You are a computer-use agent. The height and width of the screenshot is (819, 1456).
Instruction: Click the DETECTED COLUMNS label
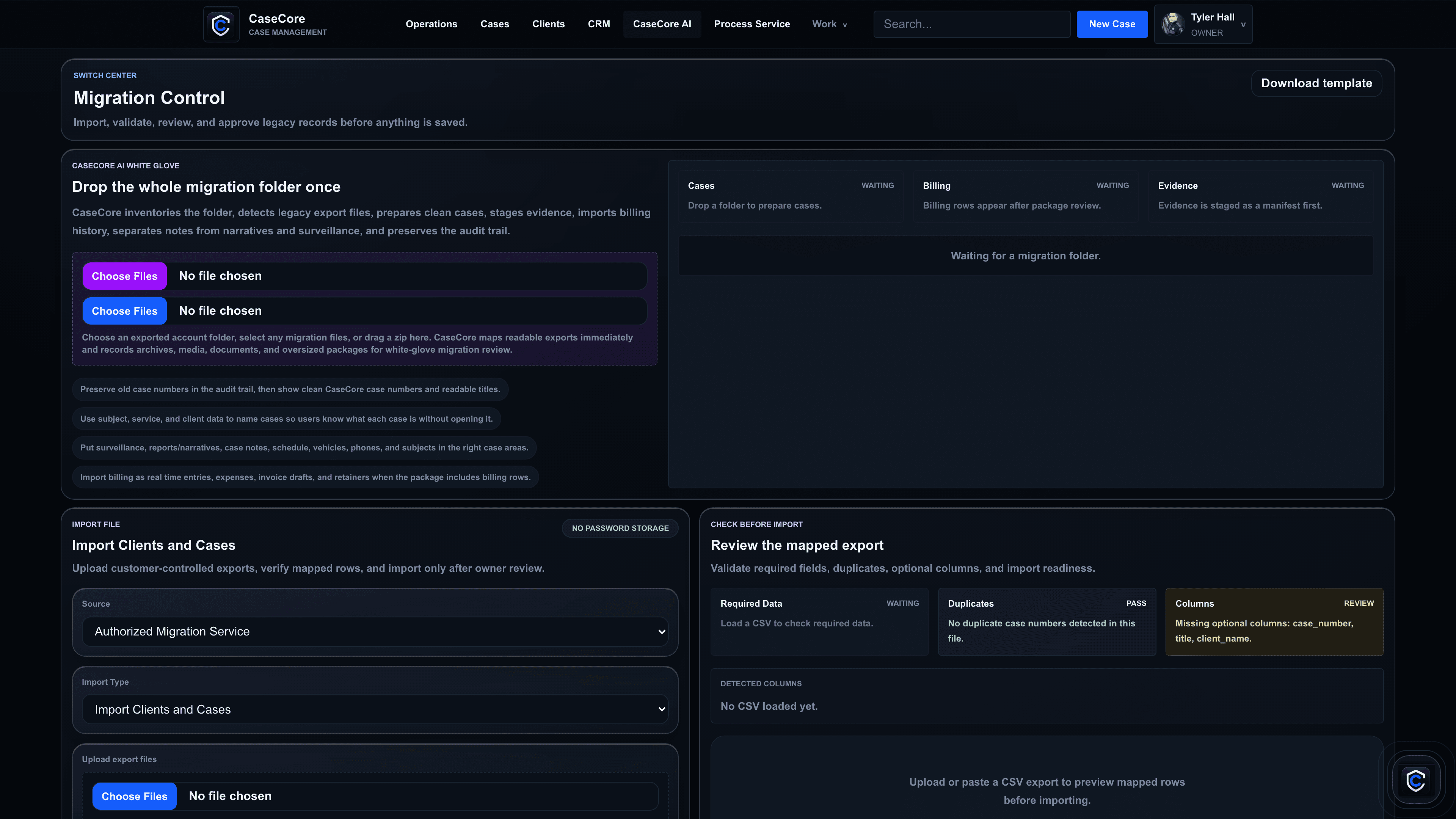tap(761, 683)
